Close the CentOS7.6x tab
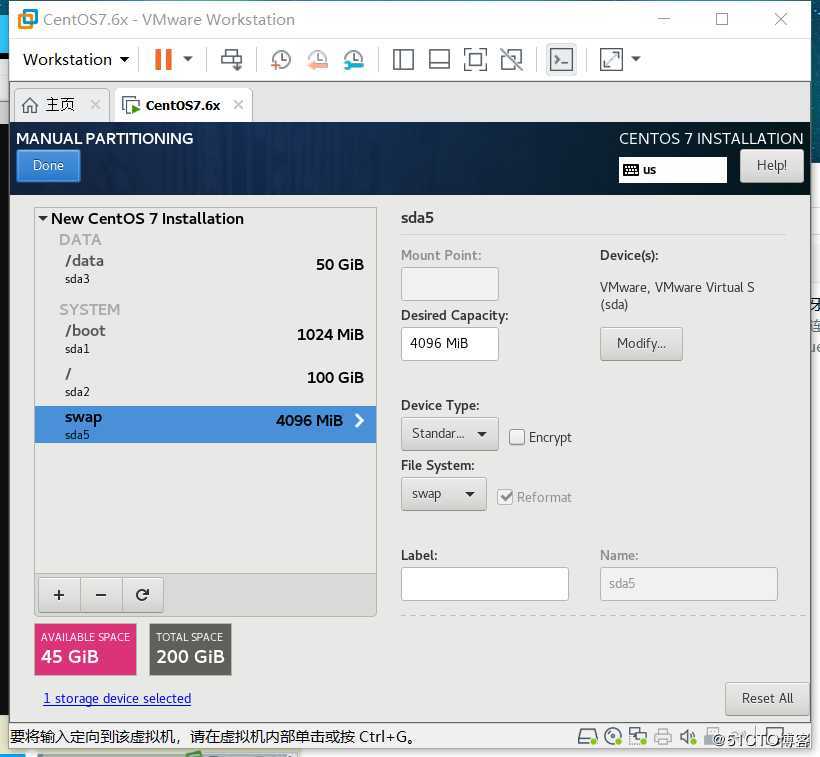Viewport: 820px width, 757px height. (238, 105)
